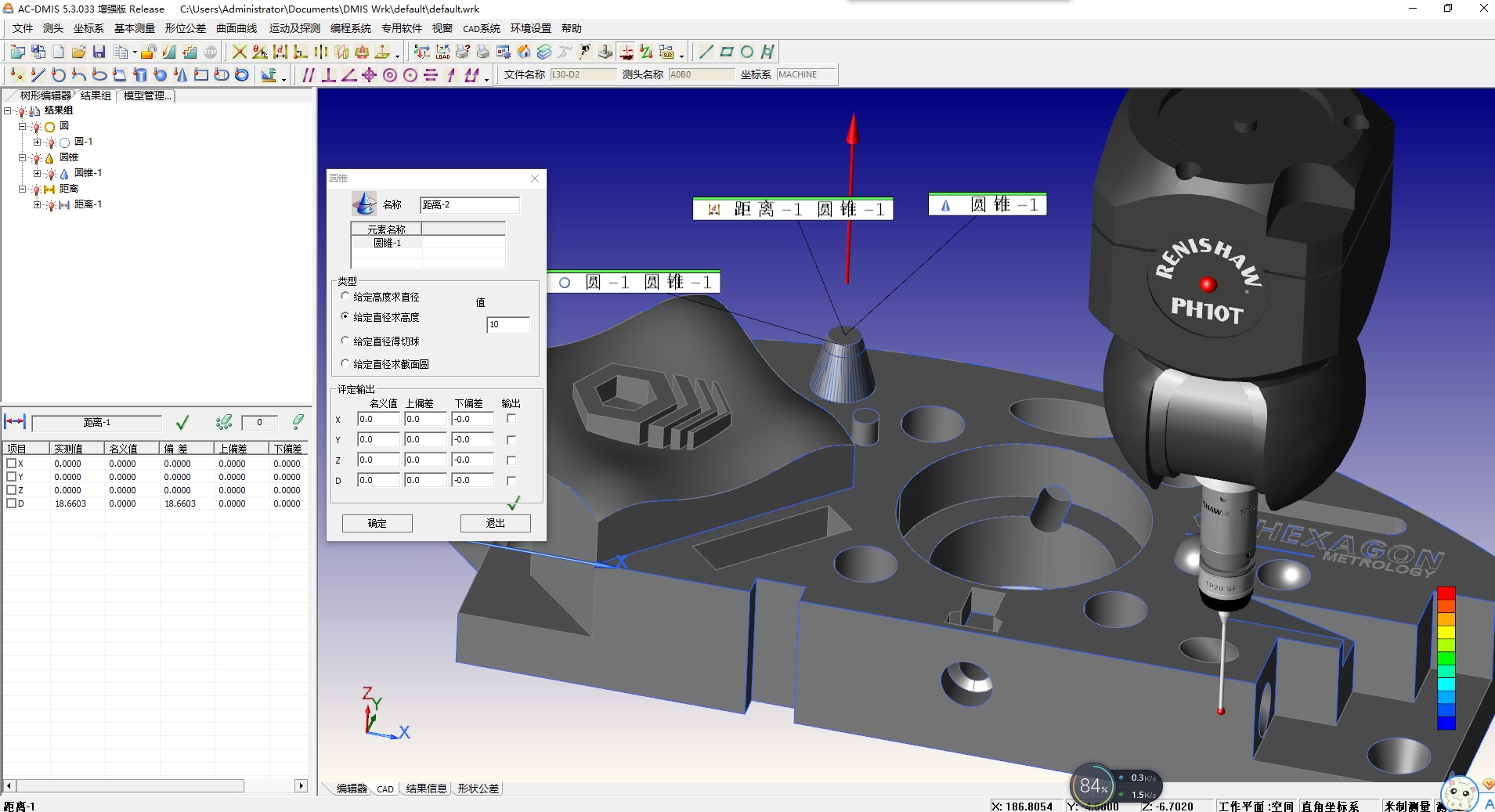Open the 文件 menu
The image size is (1495, 812).
click(23, 28)
